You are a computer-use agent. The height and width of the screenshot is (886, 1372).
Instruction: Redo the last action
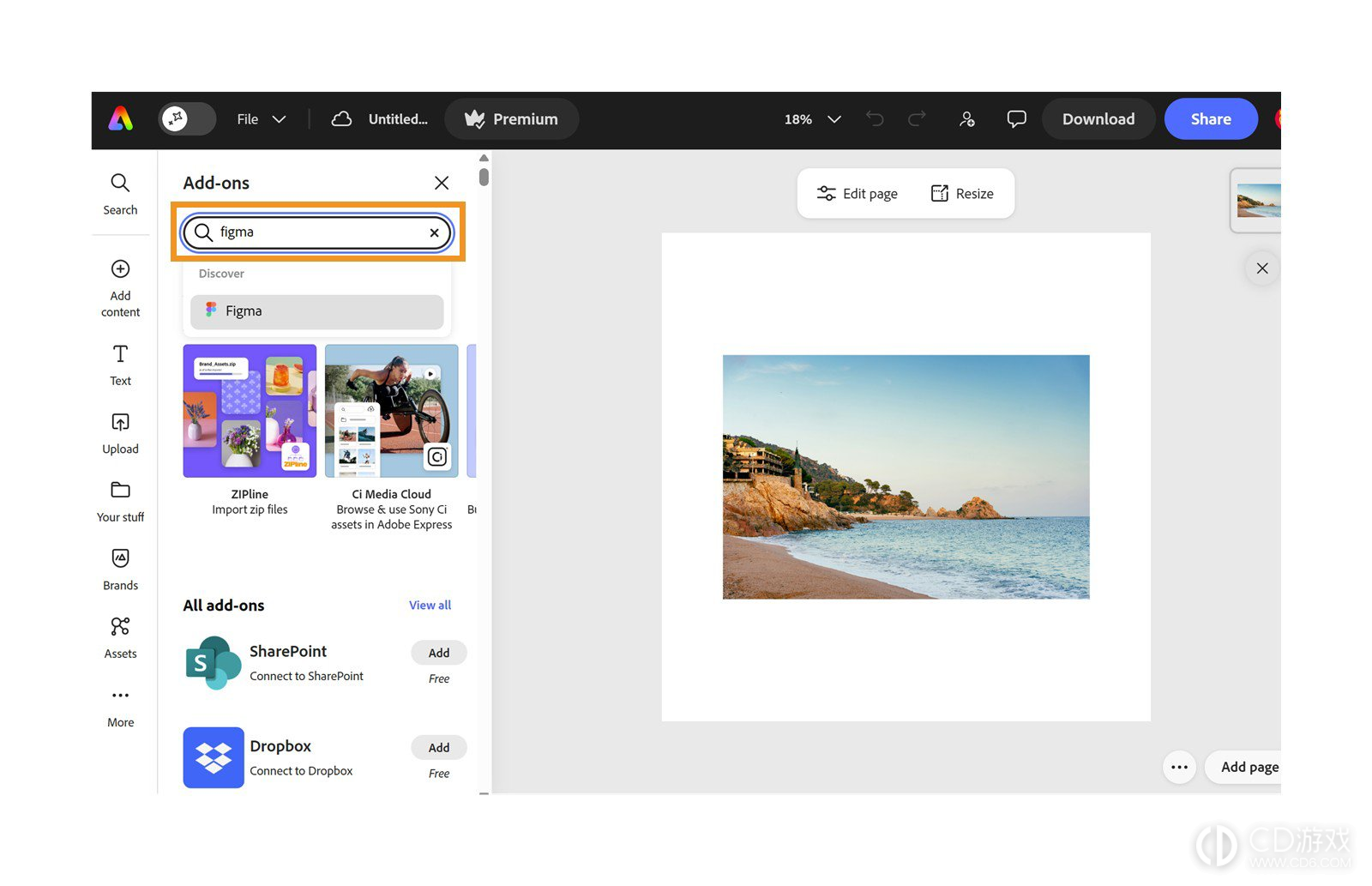coord(917,118)
